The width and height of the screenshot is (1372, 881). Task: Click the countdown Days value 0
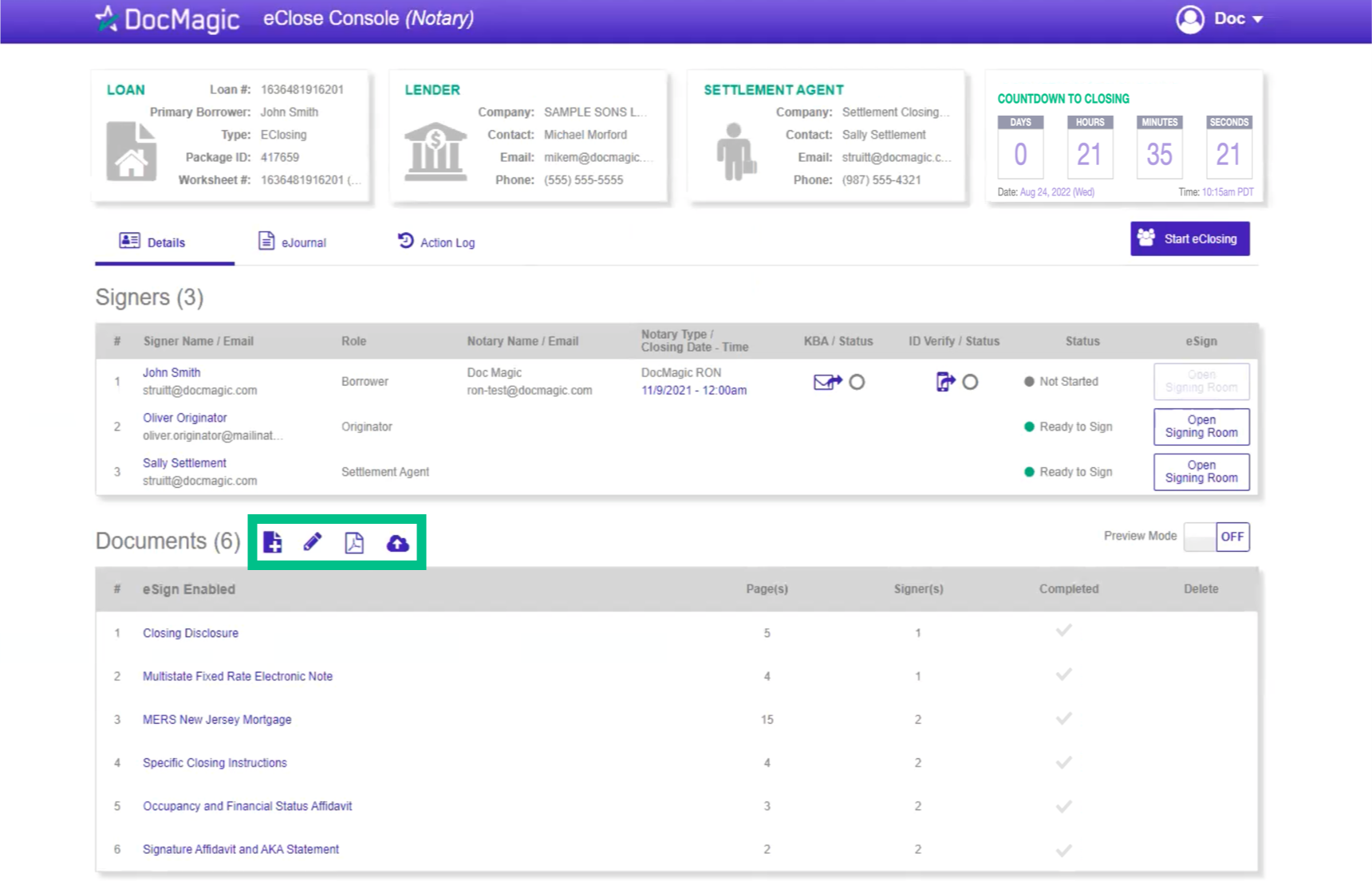[x=1020, y=154]
